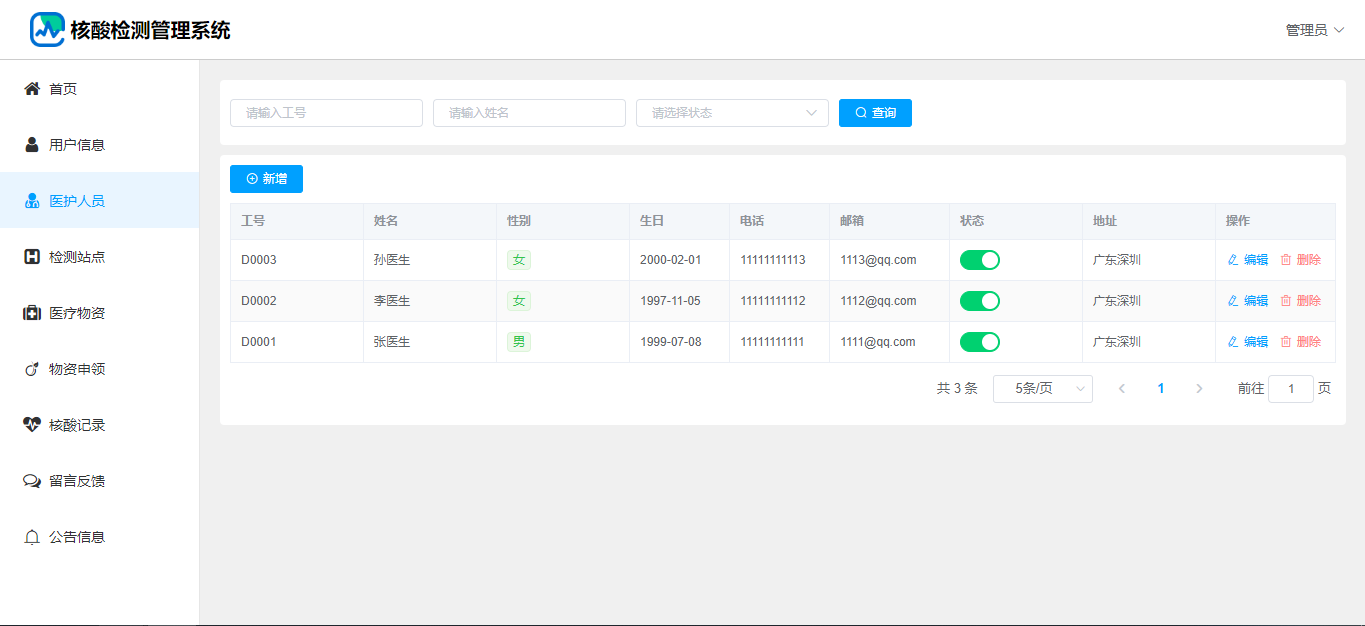1365x626 pixels.
Task: Toggle status switch for 孙医生
Action: (979, 260)
